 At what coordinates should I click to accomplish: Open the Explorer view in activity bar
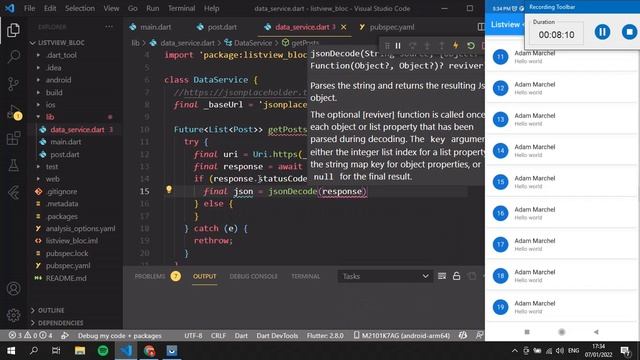click(13, 30)
